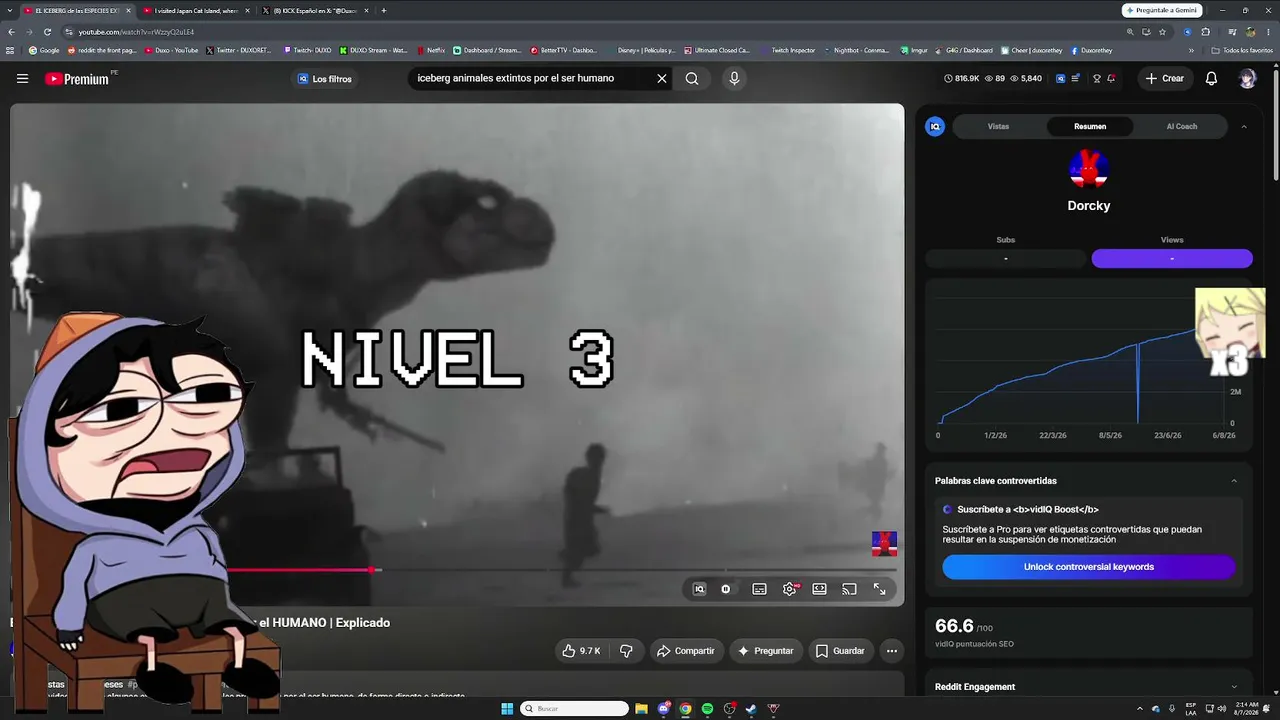The image size is (1280, 720).
Task: Show more bookmarks overflow chevron
Action: pyautogui.click(x=1191, y=50)
